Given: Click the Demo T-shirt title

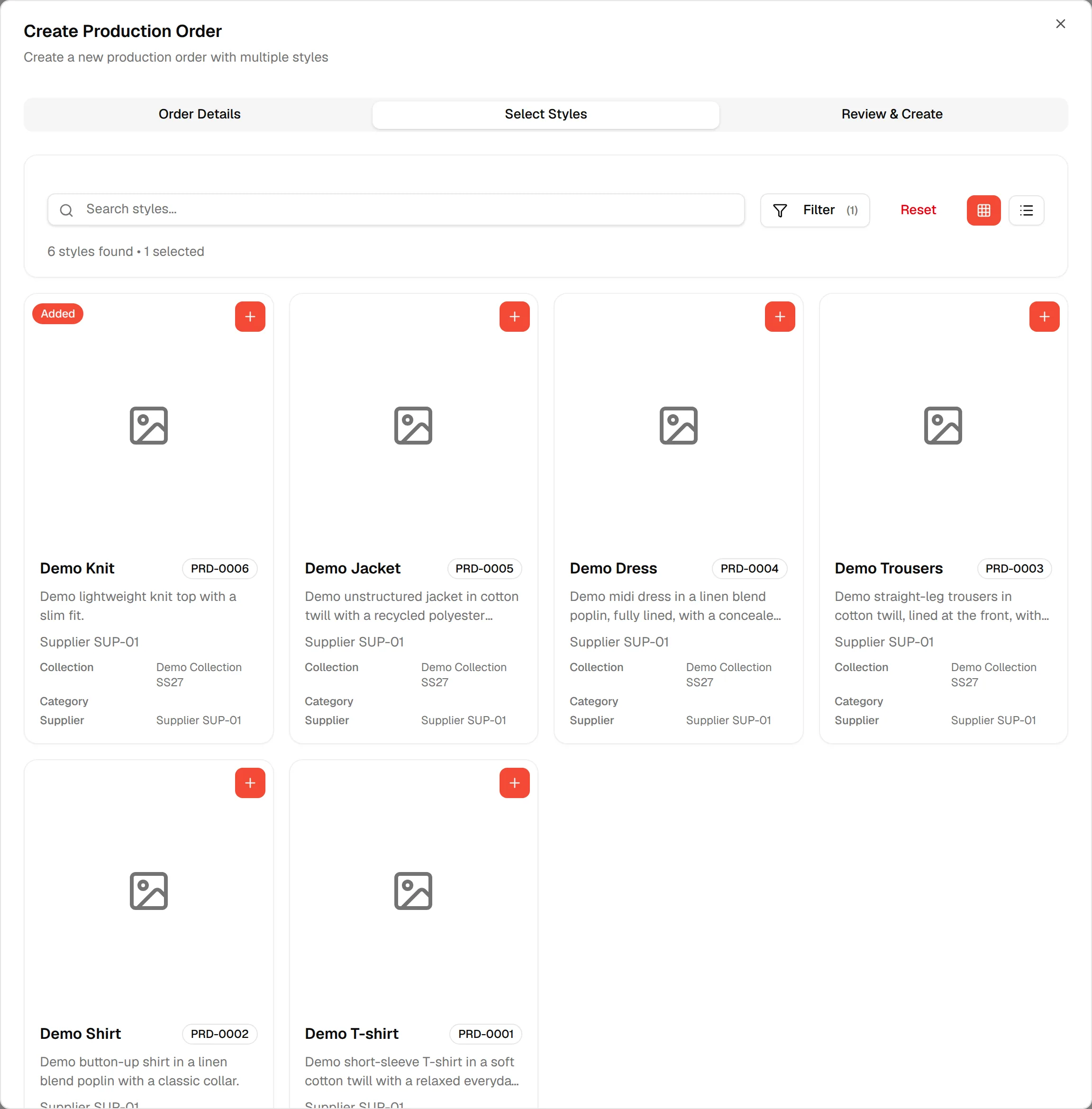Looking at the screenshot, I should (352, 1034).
